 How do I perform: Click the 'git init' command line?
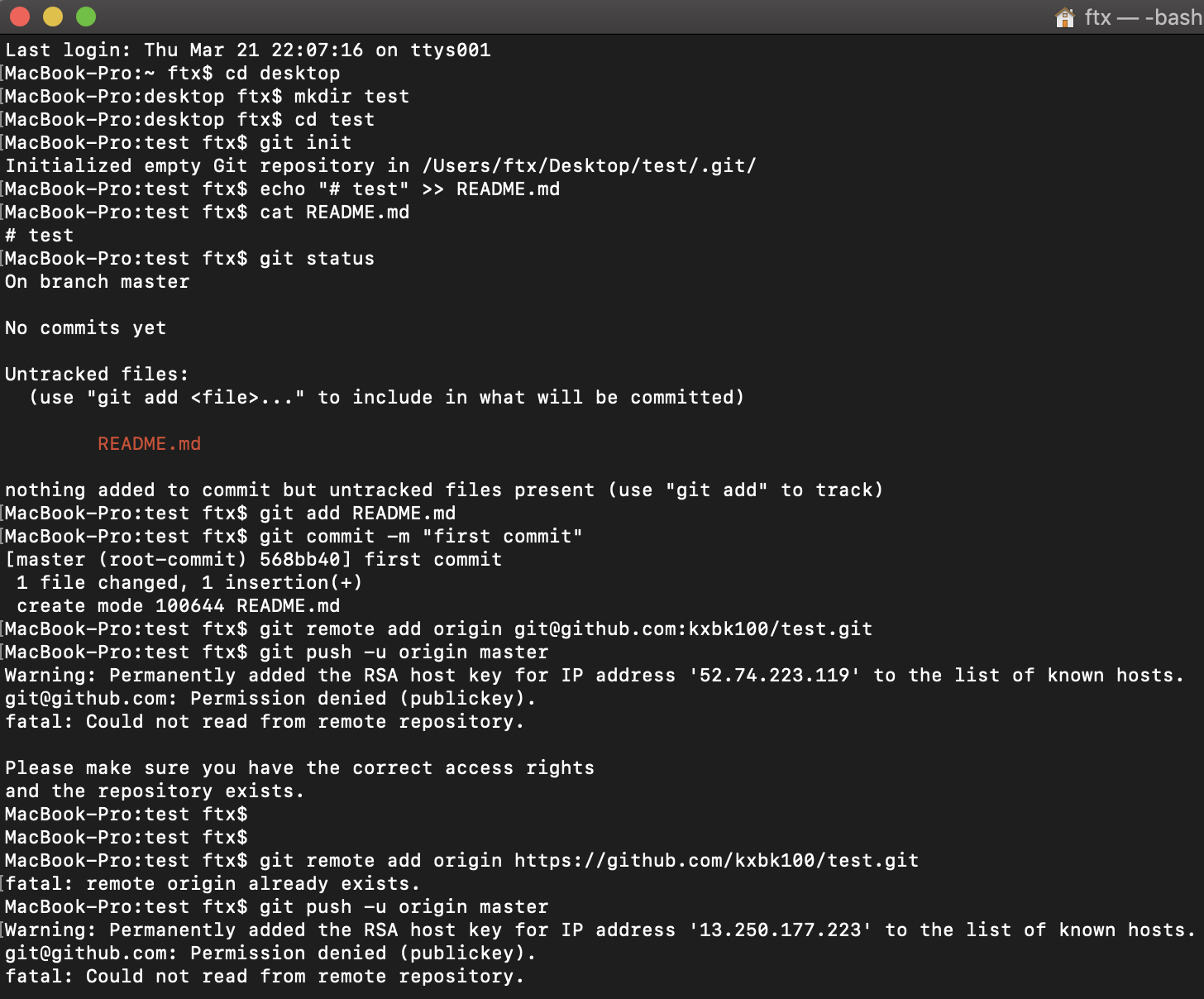point(178,143)
